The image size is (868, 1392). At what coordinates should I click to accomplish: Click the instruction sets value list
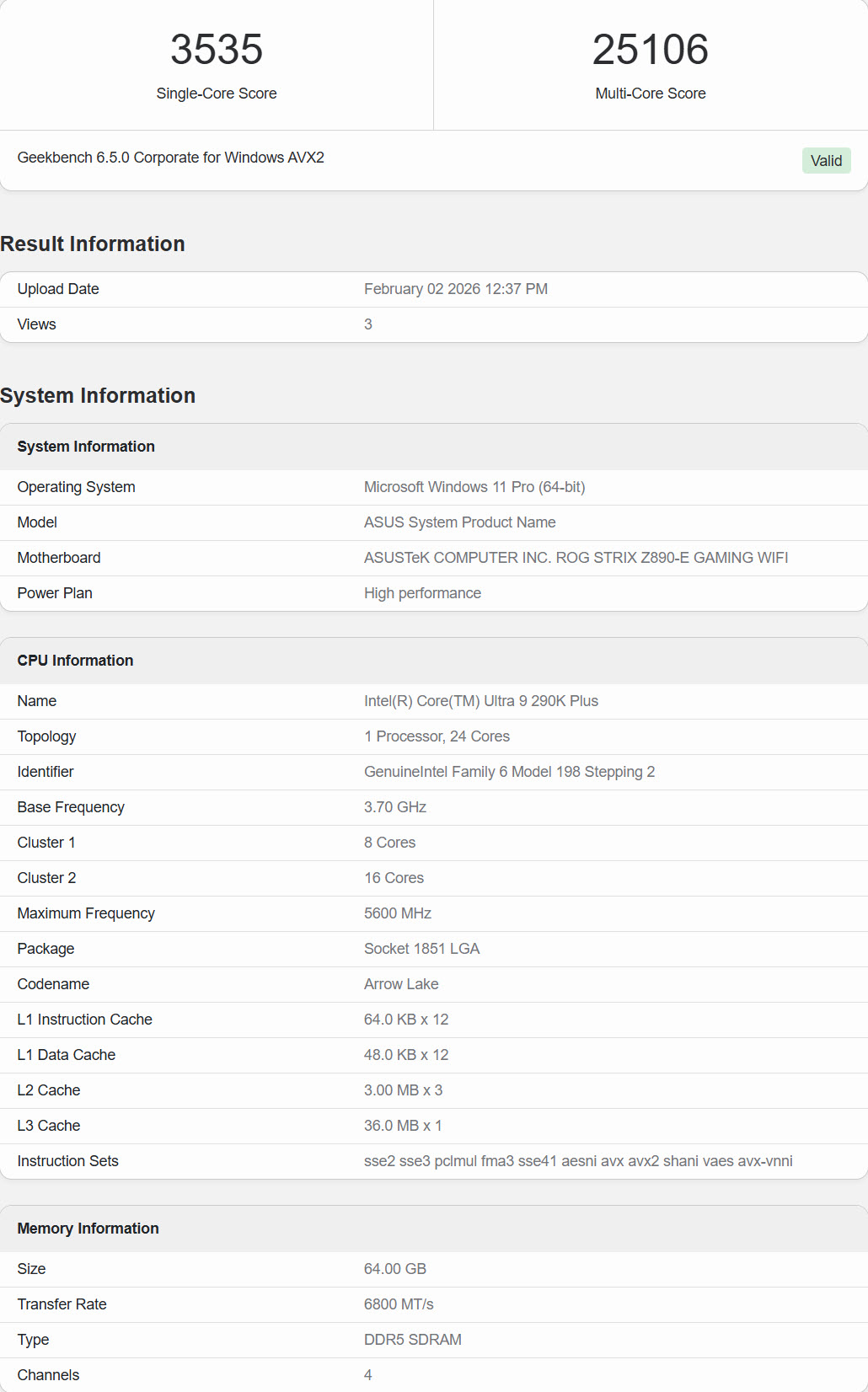[x=577, y=1161]
